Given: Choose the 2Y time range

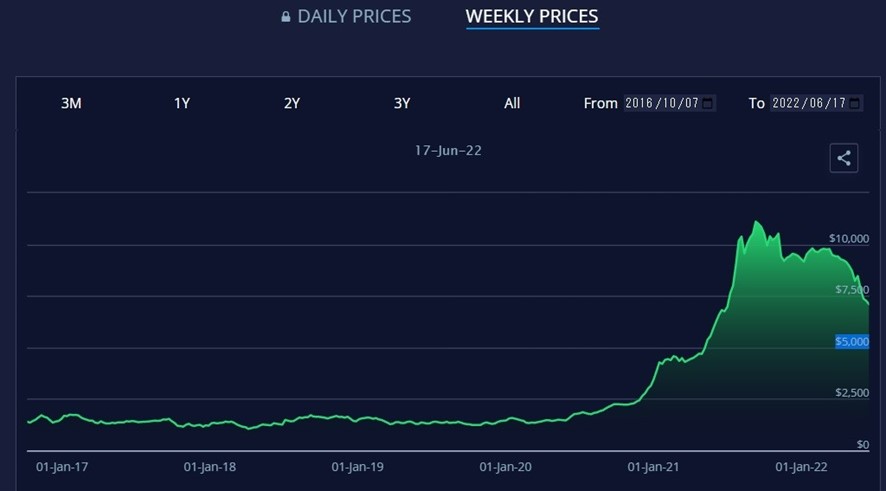Looking at the screenshot, I should 292,103.
